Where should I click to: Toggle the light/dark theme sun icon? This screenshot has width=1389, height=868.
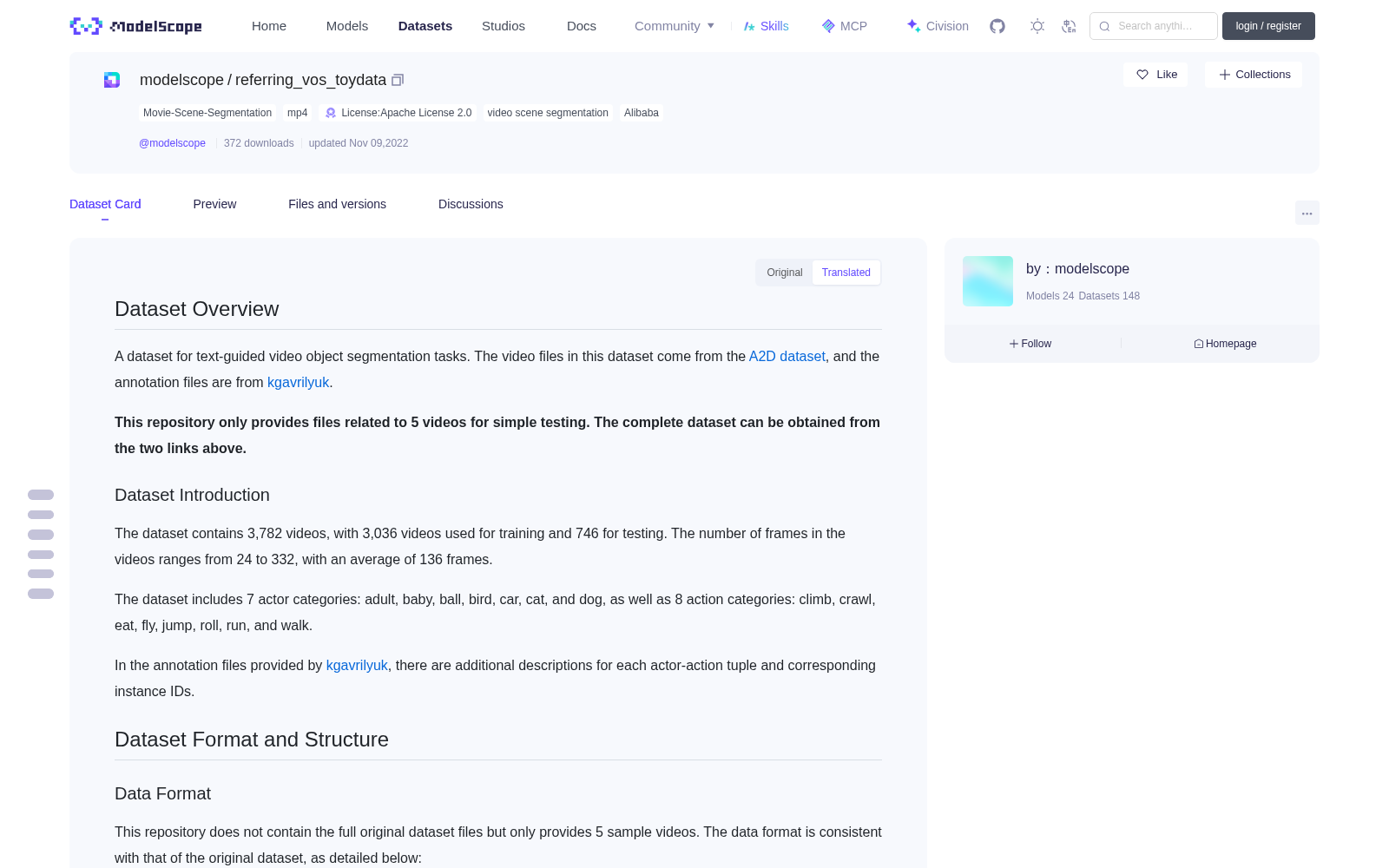(x=1037, y=26)
